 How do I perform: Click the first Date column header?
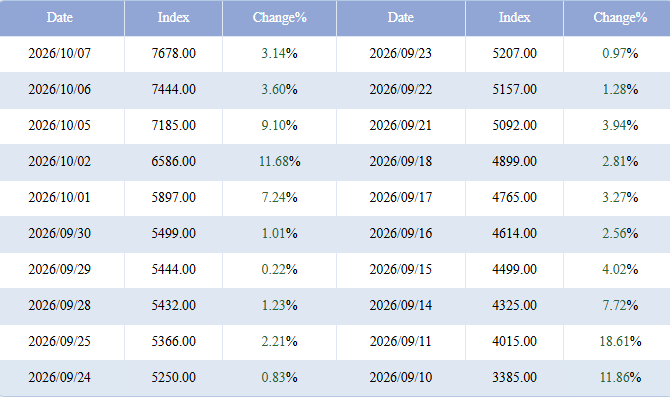point(60,18)
